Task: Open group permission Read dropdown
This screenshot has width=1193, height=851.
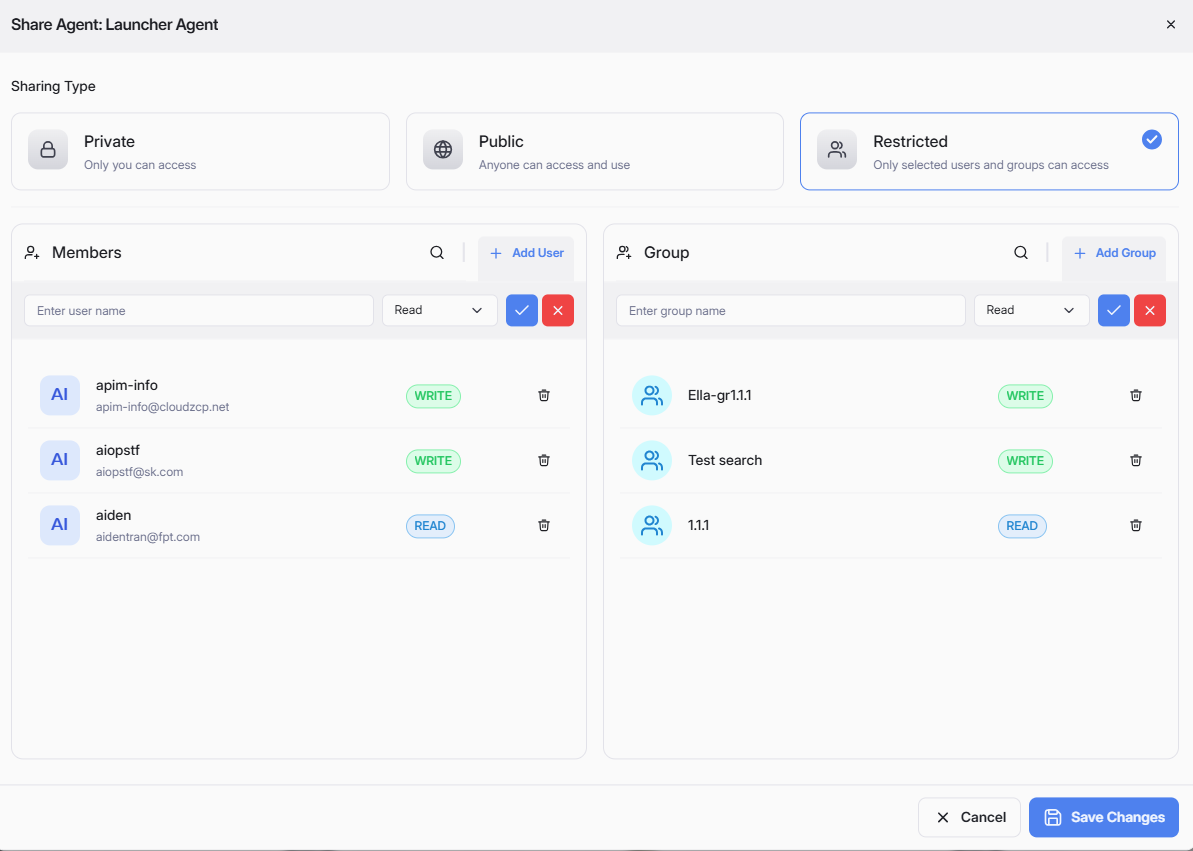Action: pyautogui.click(x=1032, y=311)
